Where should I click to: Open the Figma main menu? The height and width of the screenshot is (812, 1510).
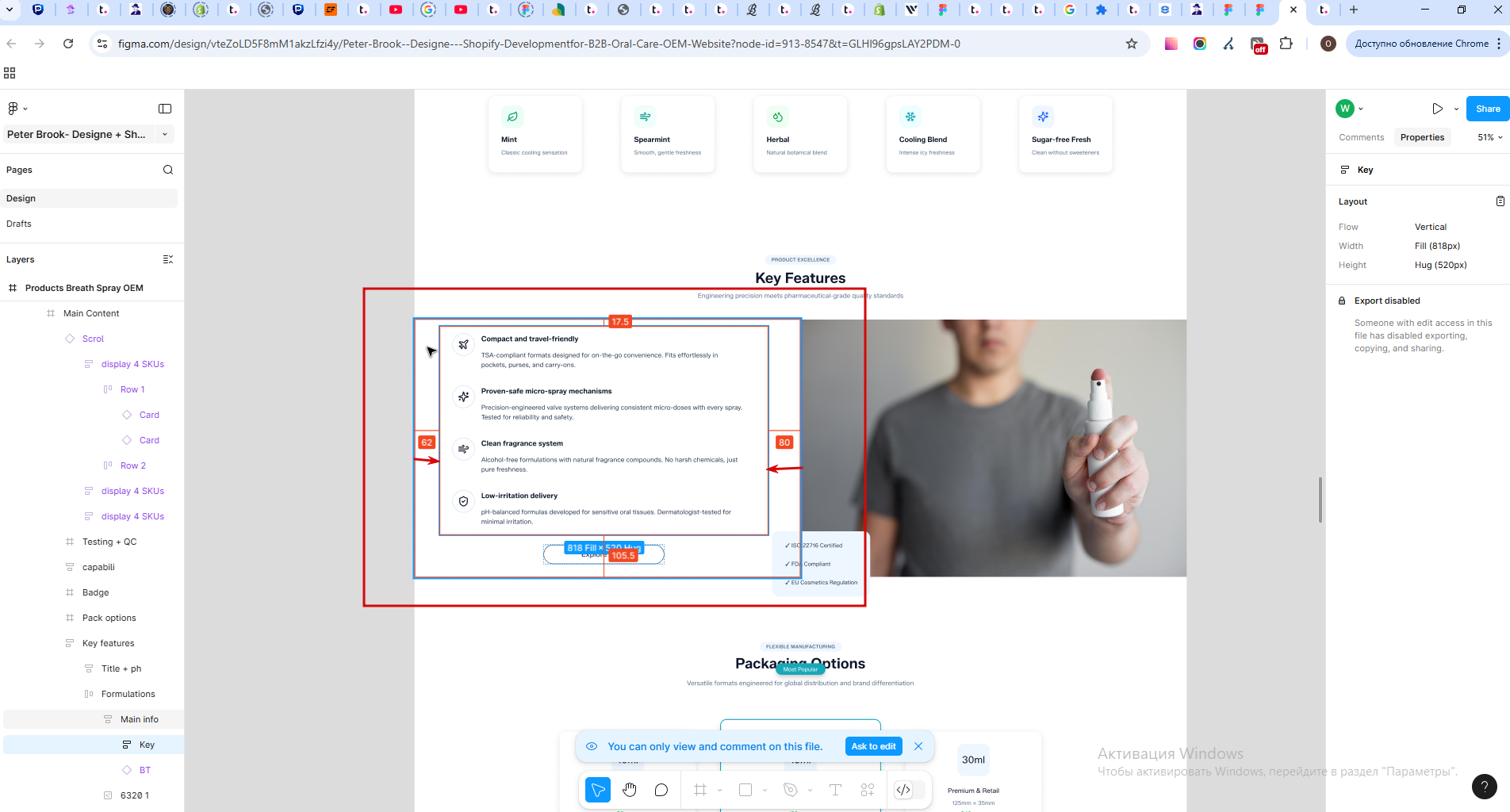pyautogui.click(x=17, y=109)
